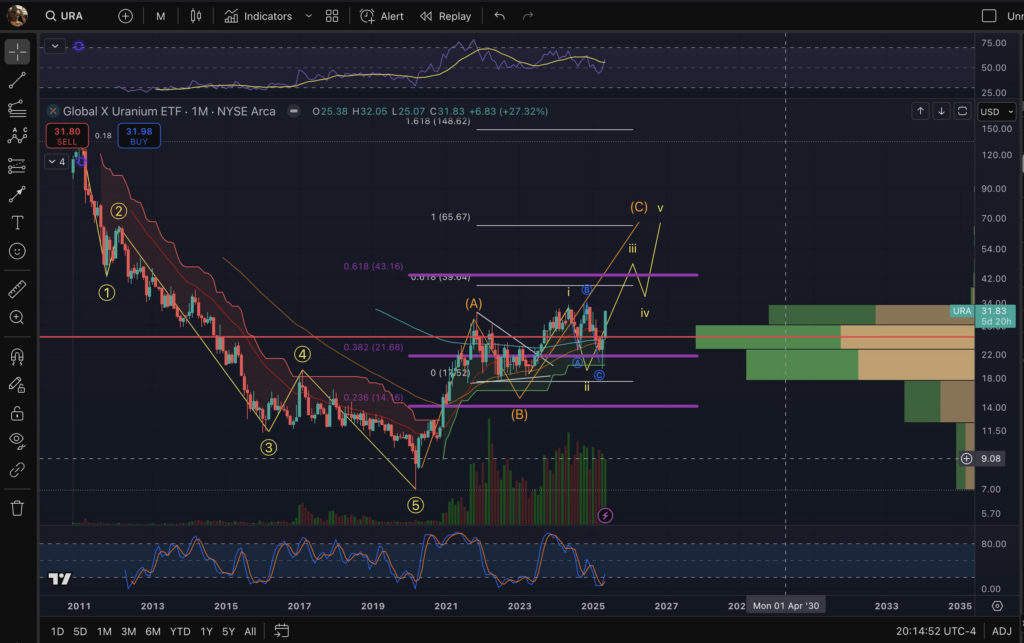The width and height of the screenshot is (1024, 643).
Task: Click the URA 31.83 price label
Action: (982, 316)
